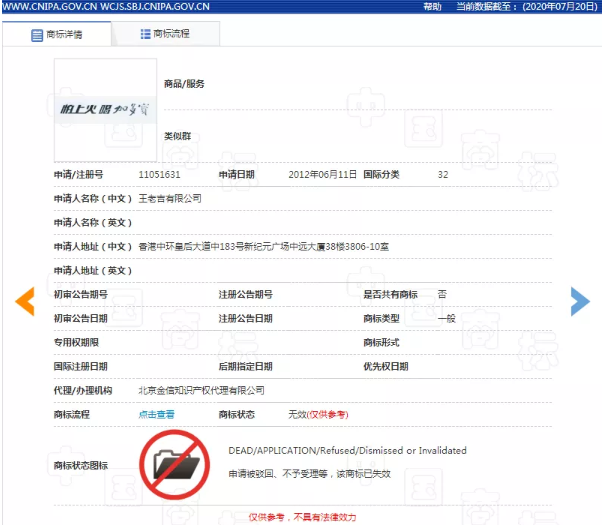Select the 商品/服务 label
607x525 pixels.
coord(184,84)
